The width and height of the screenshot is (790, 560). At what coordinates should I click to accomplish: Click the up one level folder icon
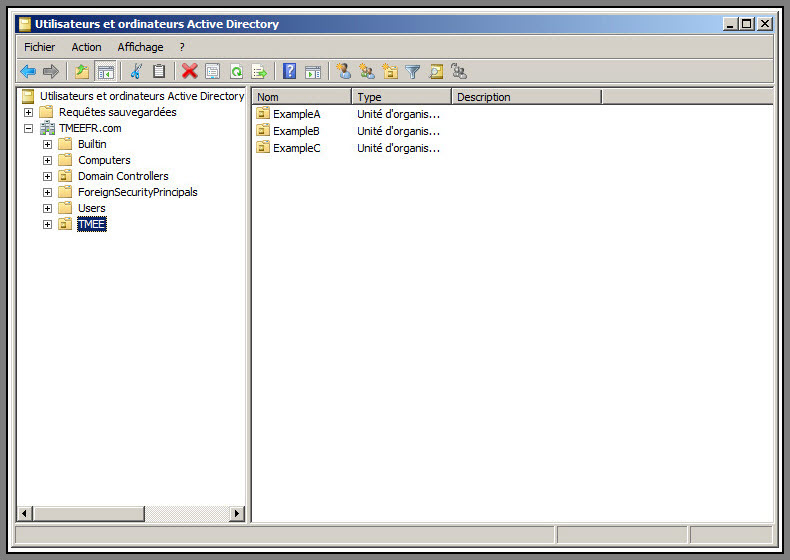82,71
